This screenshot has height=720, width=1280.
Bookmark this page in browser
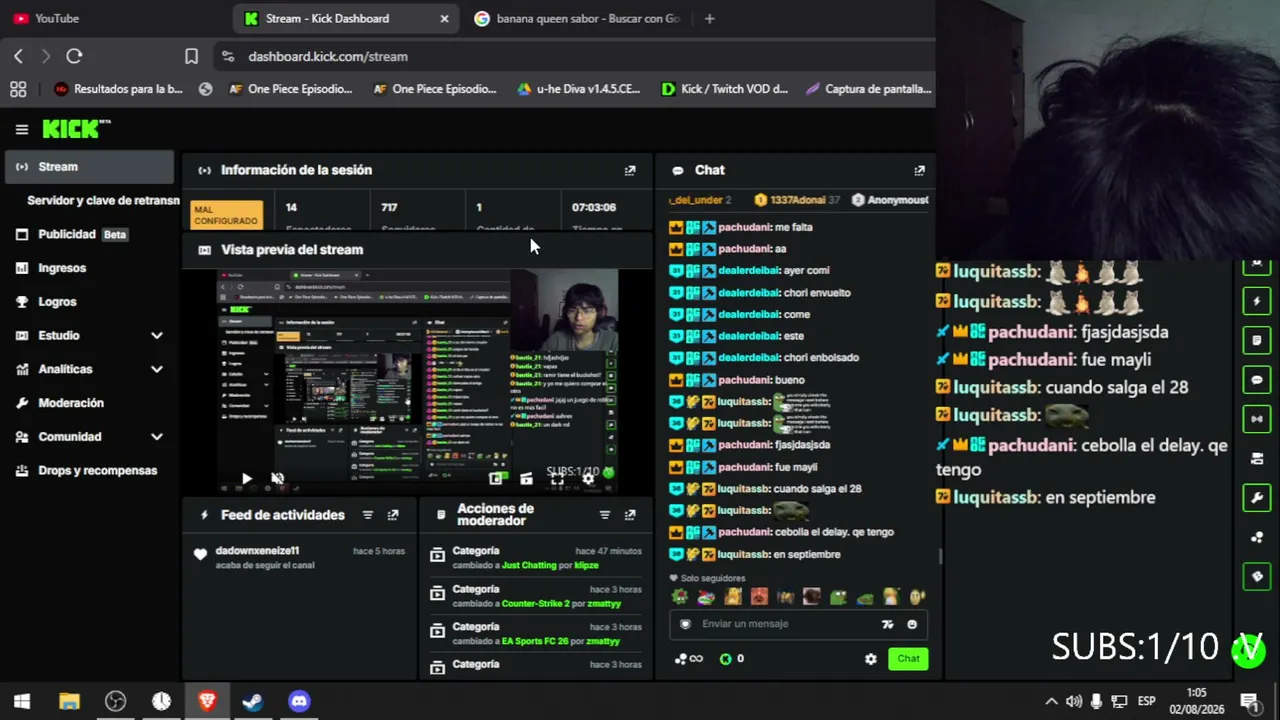tap(191, 57)
